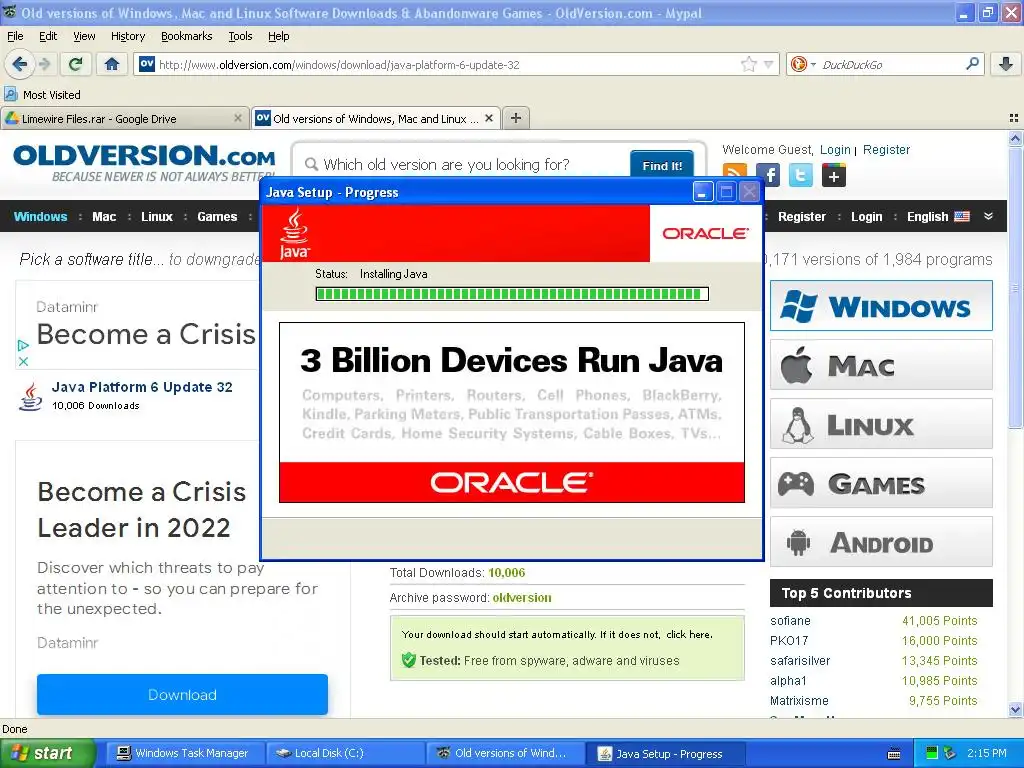Screen dimensions: 1024x768
Task: Open a new tab with the plus button
Action: [x=516, y=118]
